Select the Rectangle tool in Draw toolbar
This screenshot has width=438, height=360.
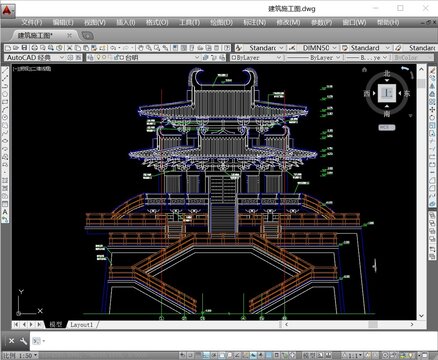[x=5, y=102]
